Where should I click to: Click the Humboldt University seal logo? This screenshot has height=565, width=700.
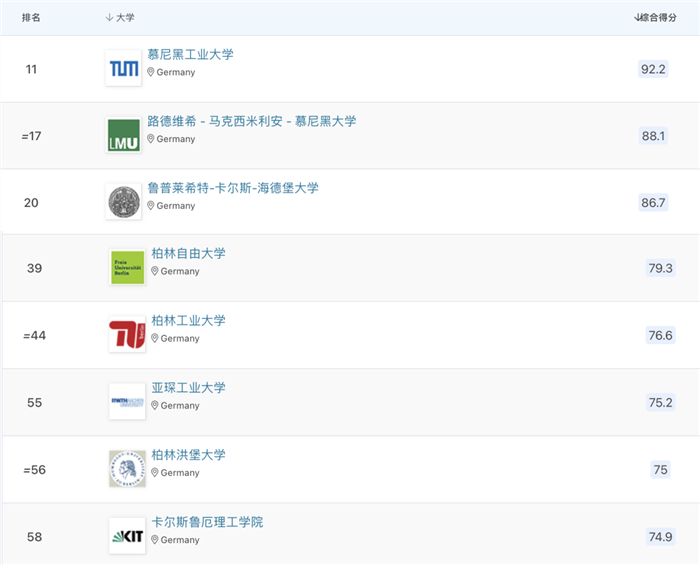pyautogui.click(x=127, y=469)
